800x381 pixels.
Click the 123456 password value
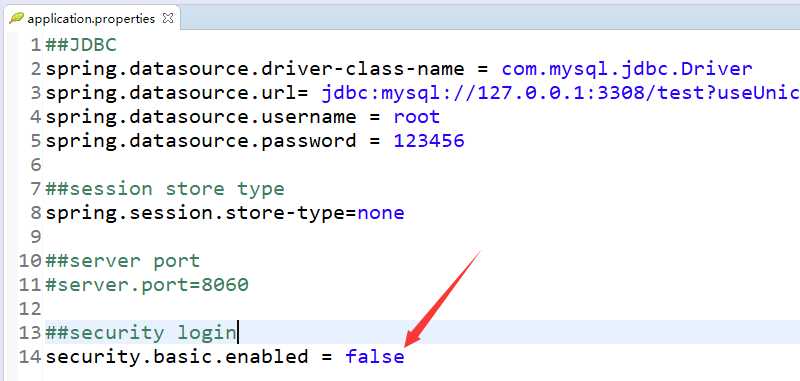pyautogui.click(x=429, y=141)
